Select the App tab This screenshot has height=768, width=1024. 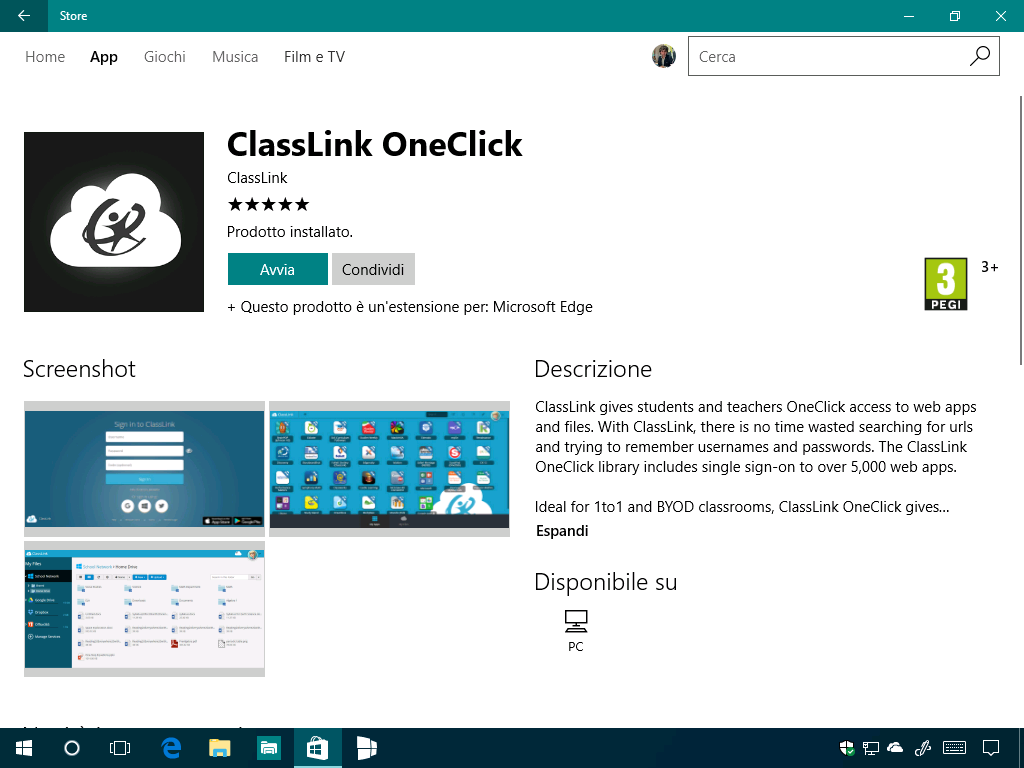[104, 57]
